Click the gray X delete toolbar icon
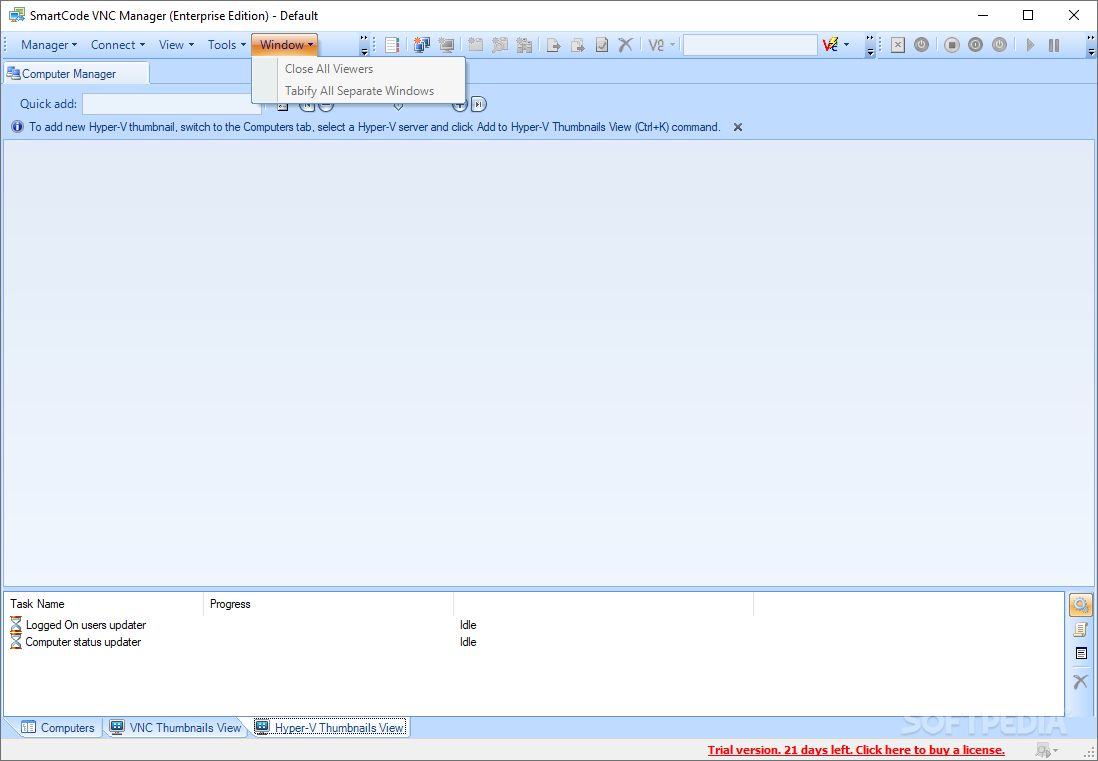The width and height of the screenshot is (1098, 761). point(625,45)
